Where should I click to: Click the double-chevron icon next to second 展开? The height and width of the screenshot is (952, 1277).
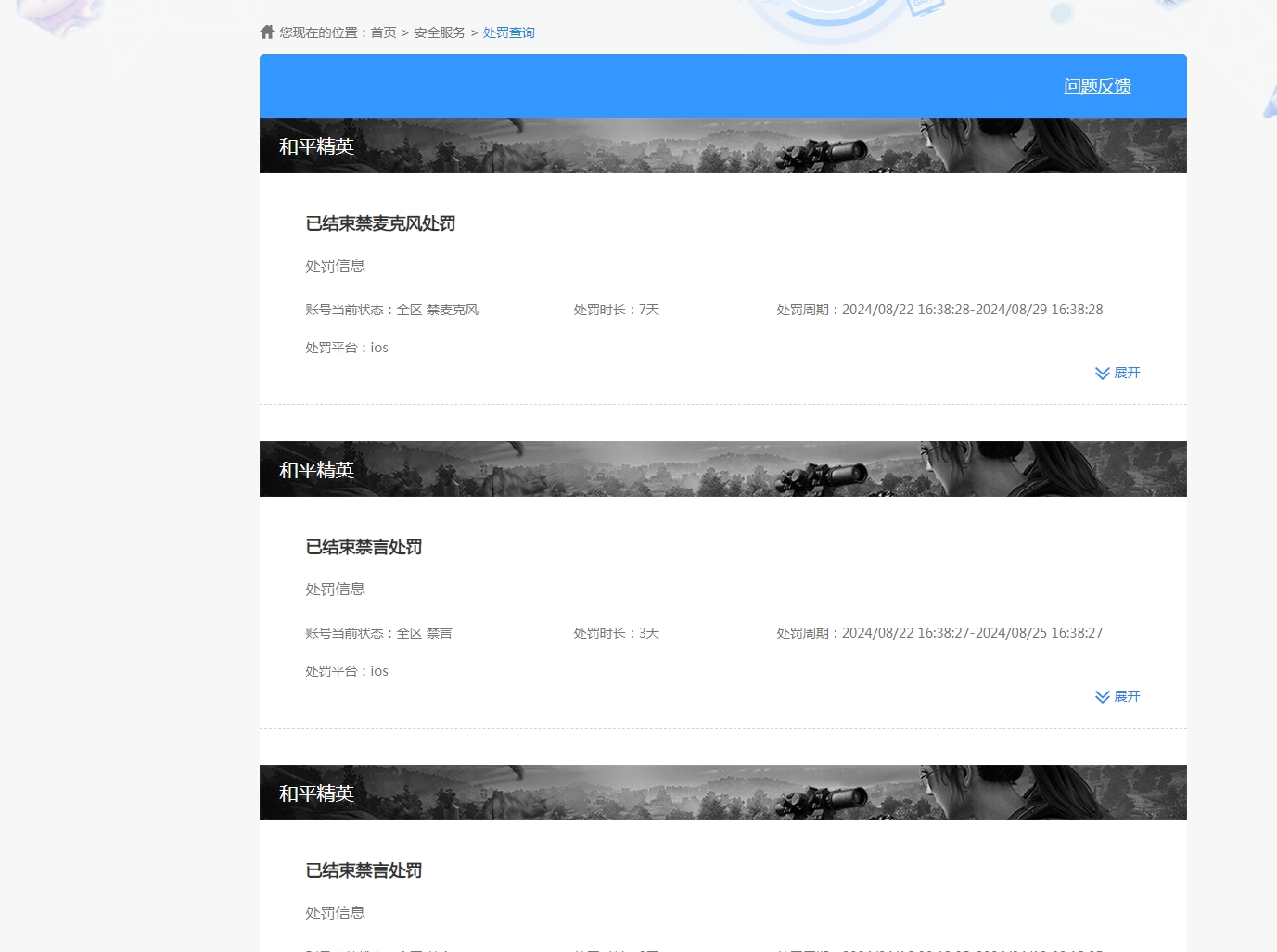tap(1102, 696)
